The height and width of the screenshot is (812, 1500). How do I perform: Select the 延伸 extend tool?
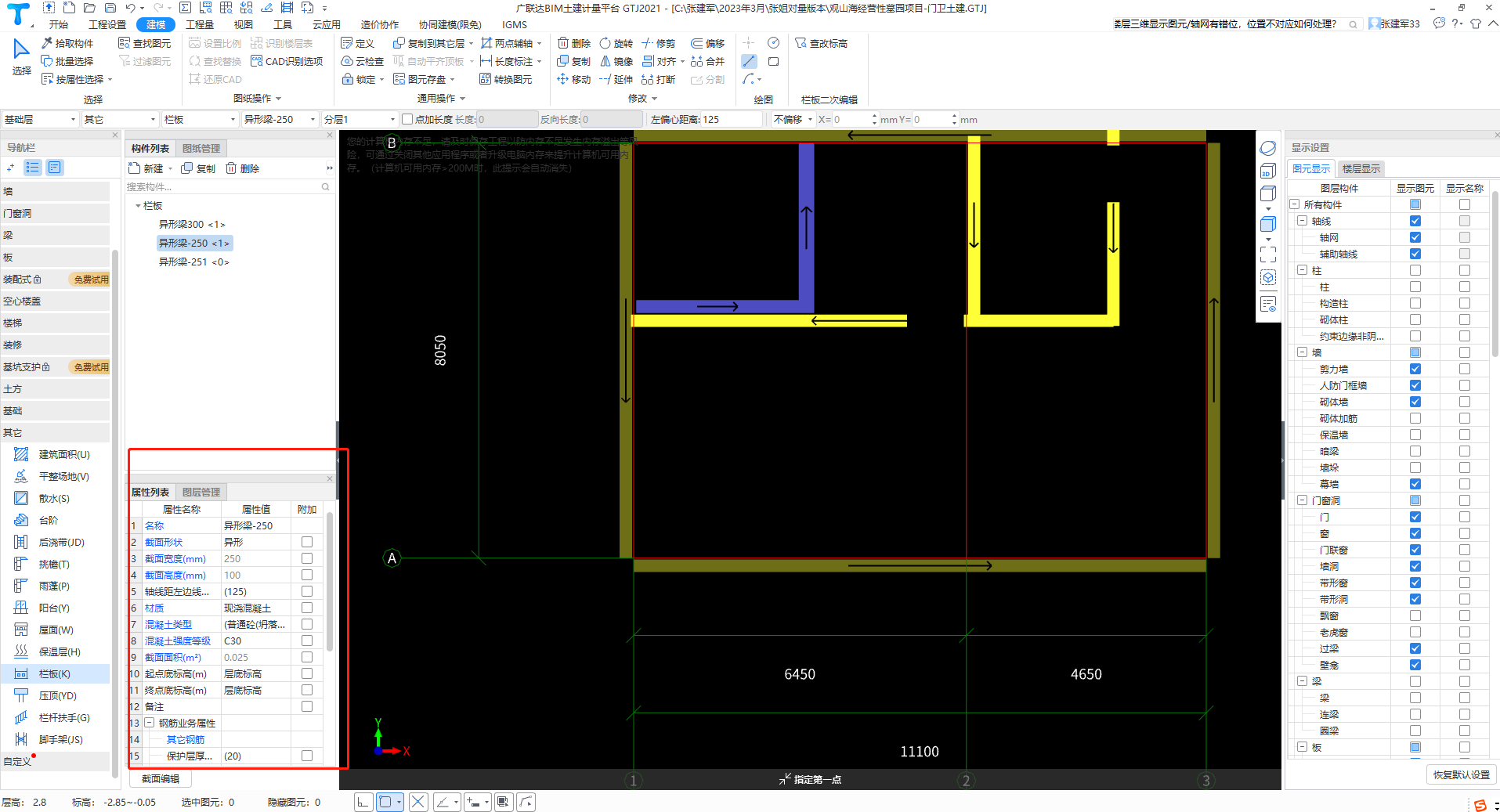coord(616,79)
